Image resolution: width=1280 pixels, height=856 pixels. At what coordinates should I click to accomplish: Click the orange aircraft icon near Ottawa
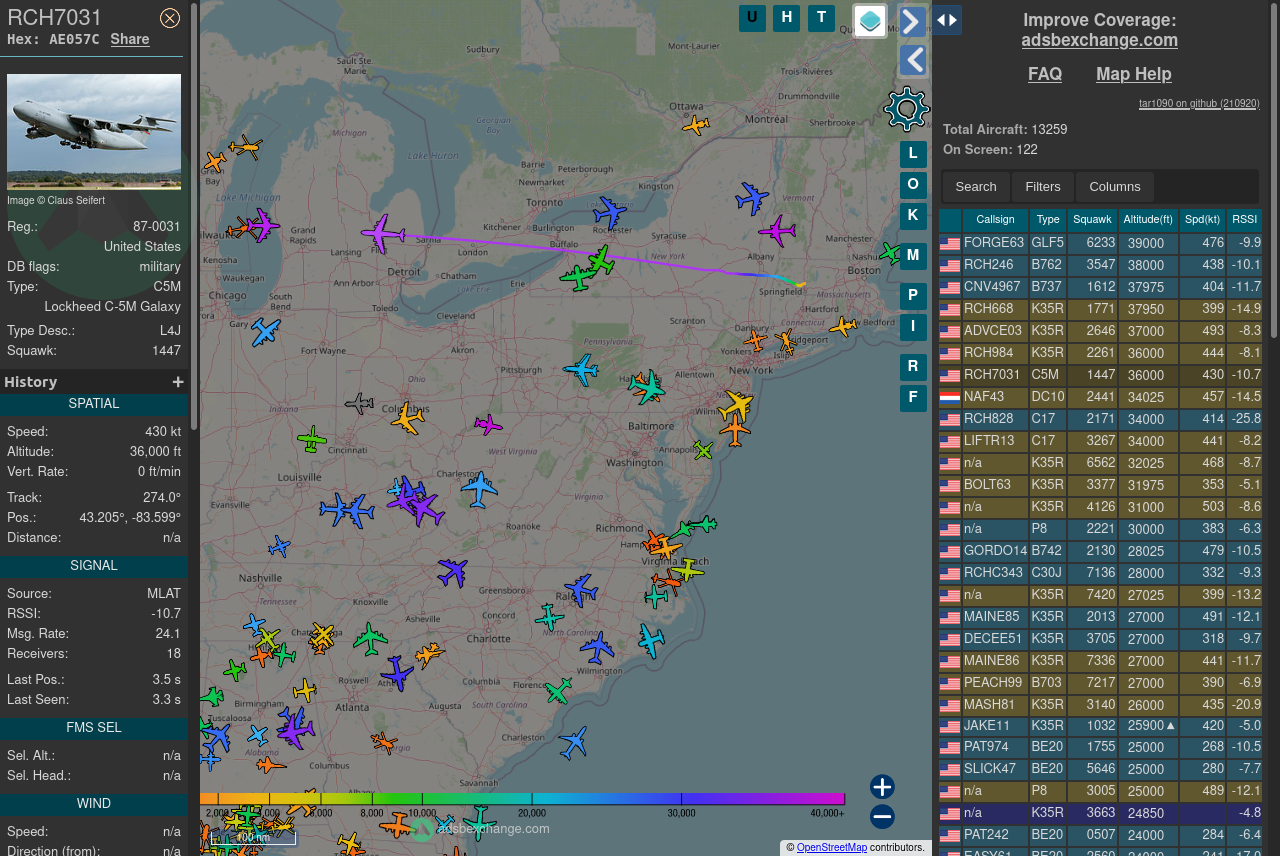(x=695, y=126)
